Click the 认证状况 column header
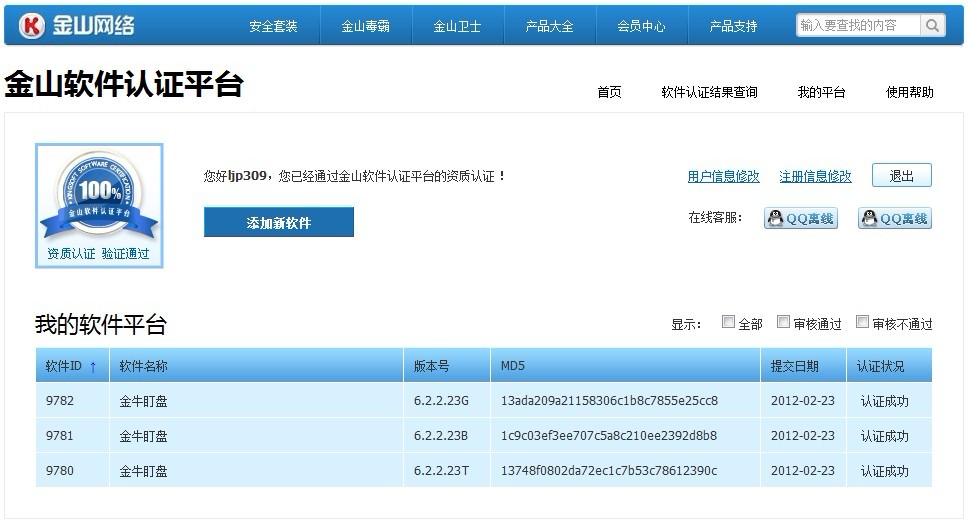969x526 pixels. tap(889, 365)
